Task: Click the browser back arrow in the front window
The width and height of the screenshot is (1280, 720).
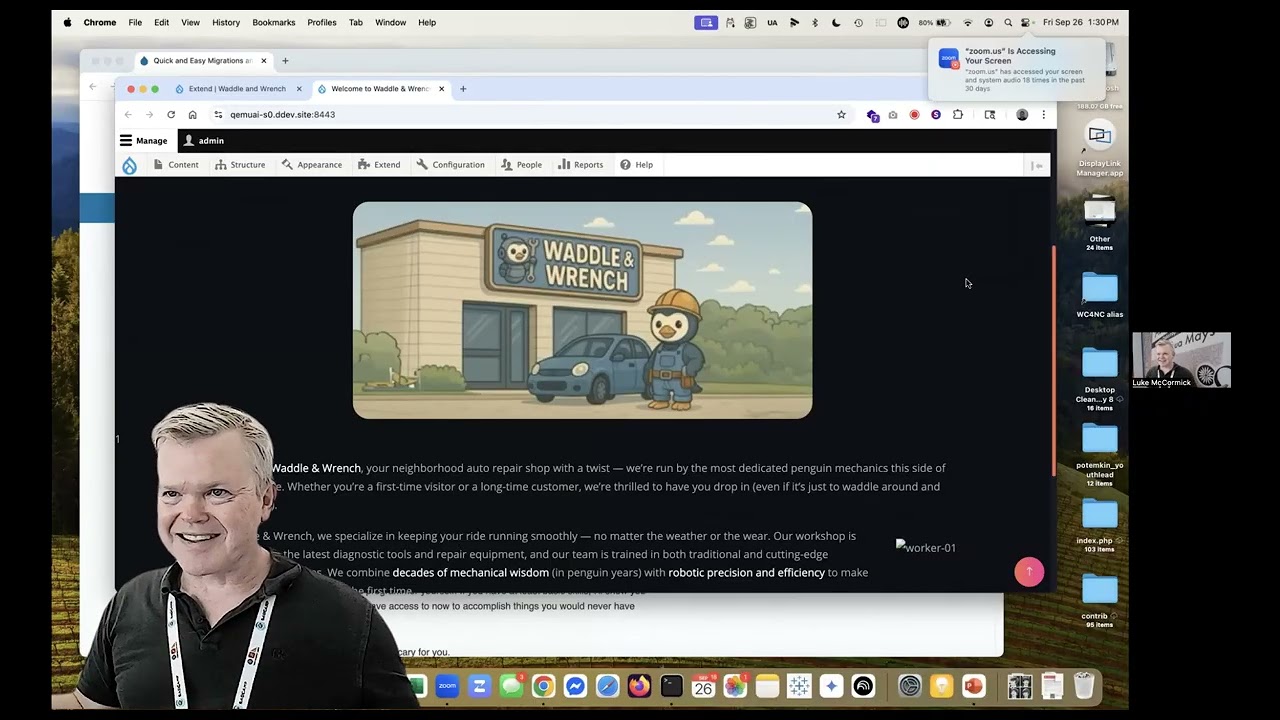Action: pyautogui.click(x=128, y=115)
